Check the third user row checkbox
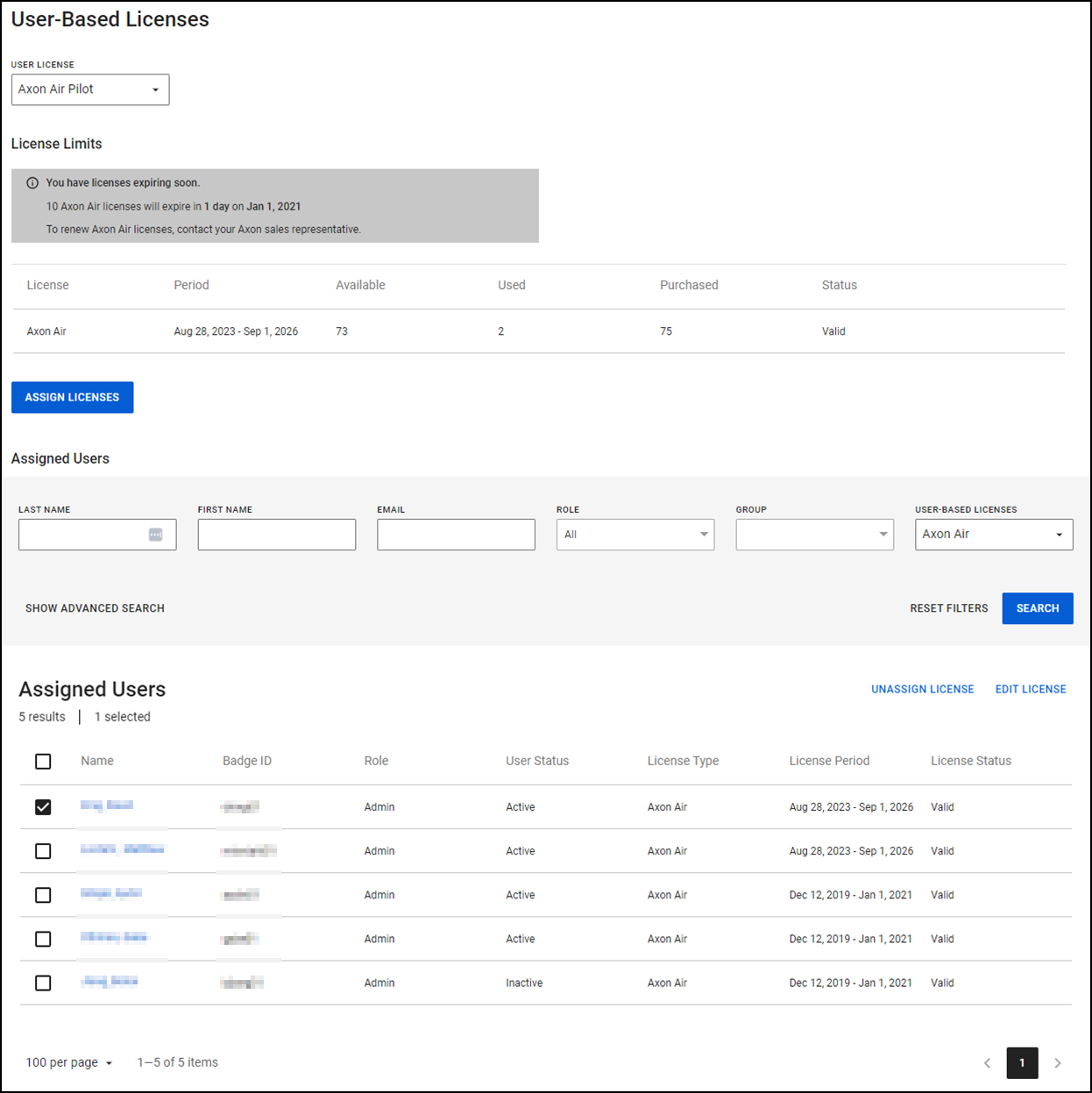 43,895
